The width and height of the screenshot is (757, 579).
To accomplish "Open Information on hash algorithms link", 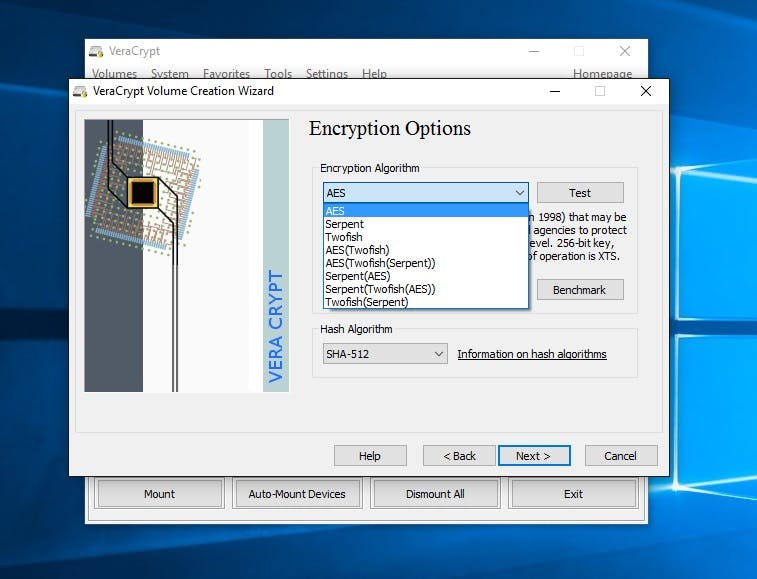I will pos(532,354).
